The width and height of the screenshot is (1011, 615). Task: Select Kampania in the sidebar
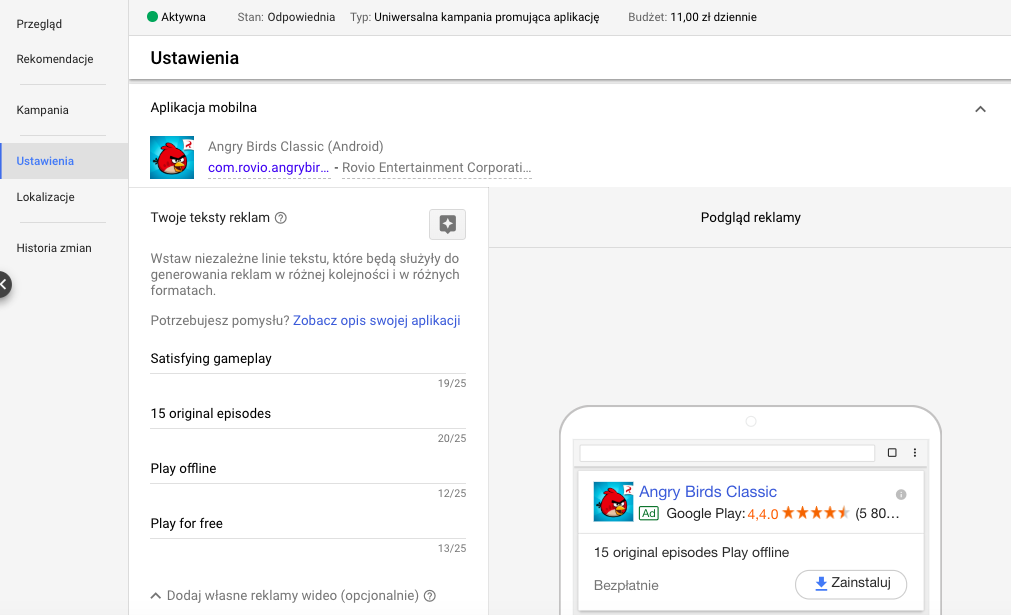[43, 110]
